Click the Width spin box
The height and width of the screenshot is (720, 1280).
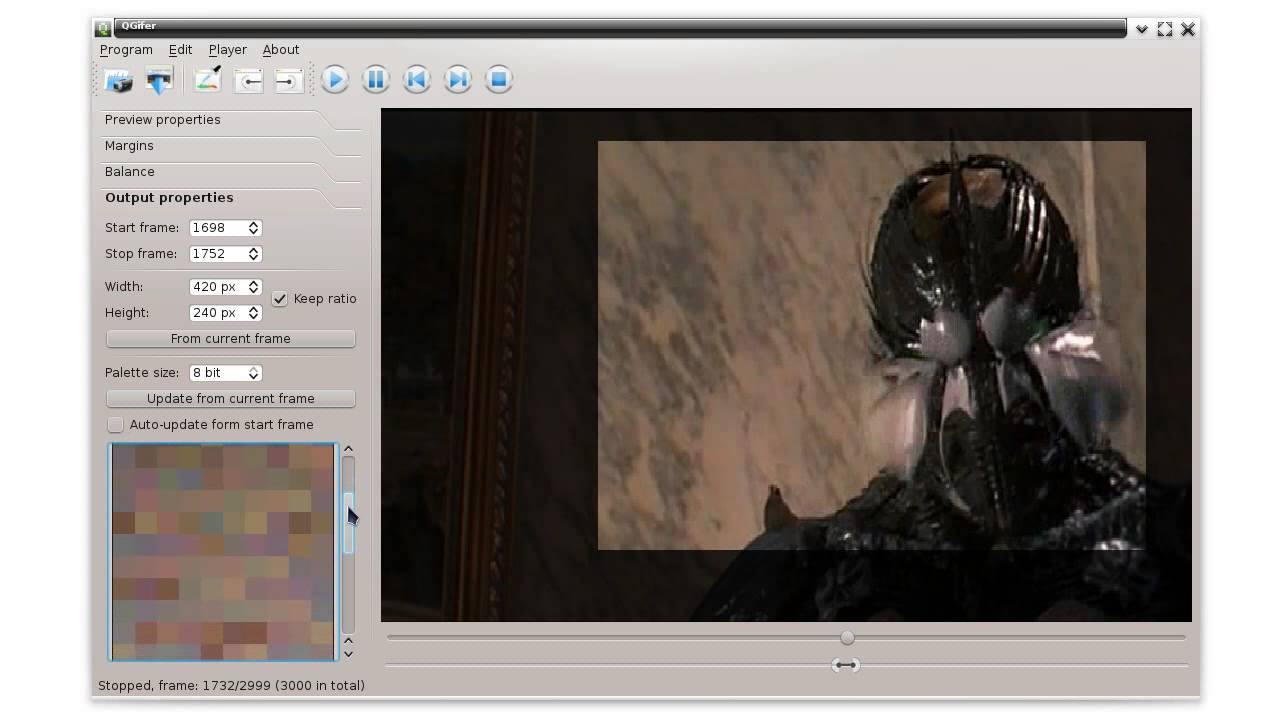(x=225, y=287)
